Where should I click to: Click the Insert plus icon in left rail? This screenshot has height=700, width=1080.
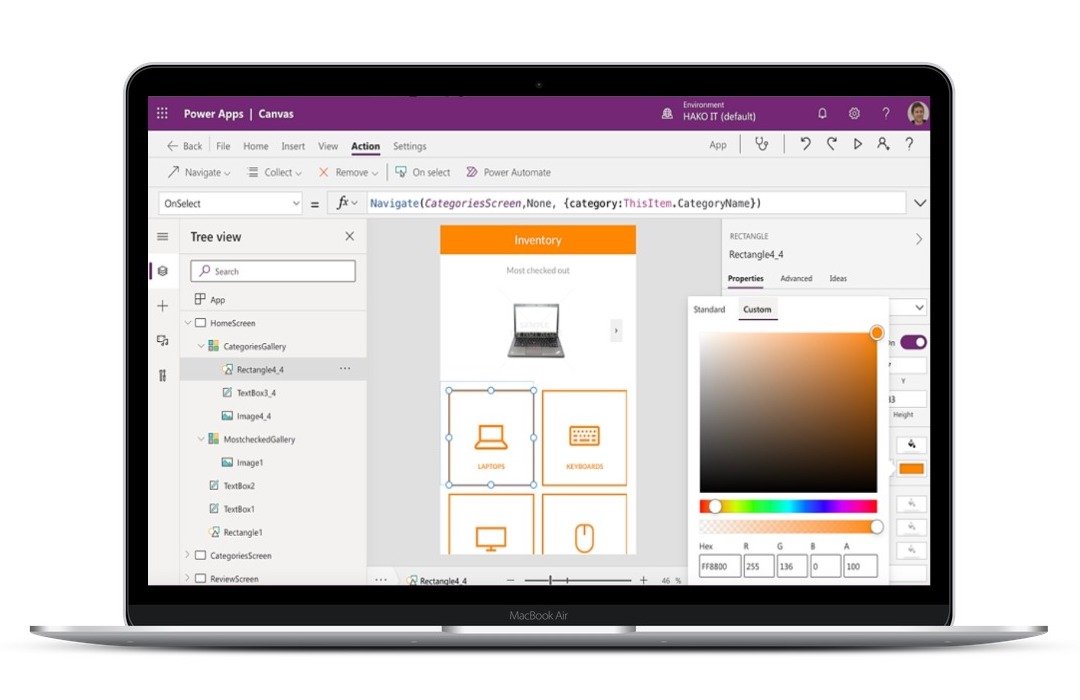pos(162,306)
